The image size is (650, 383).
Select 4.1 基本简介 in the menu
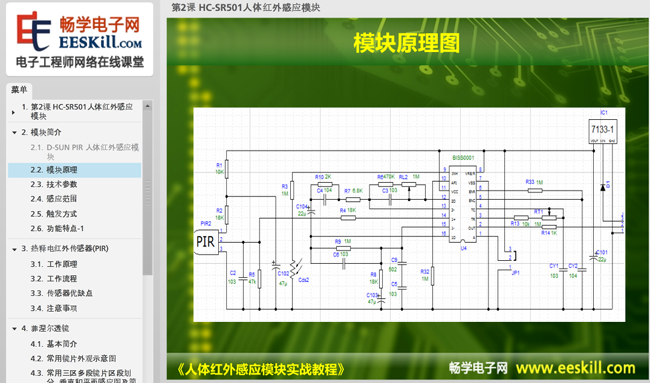tap(54, 344)
